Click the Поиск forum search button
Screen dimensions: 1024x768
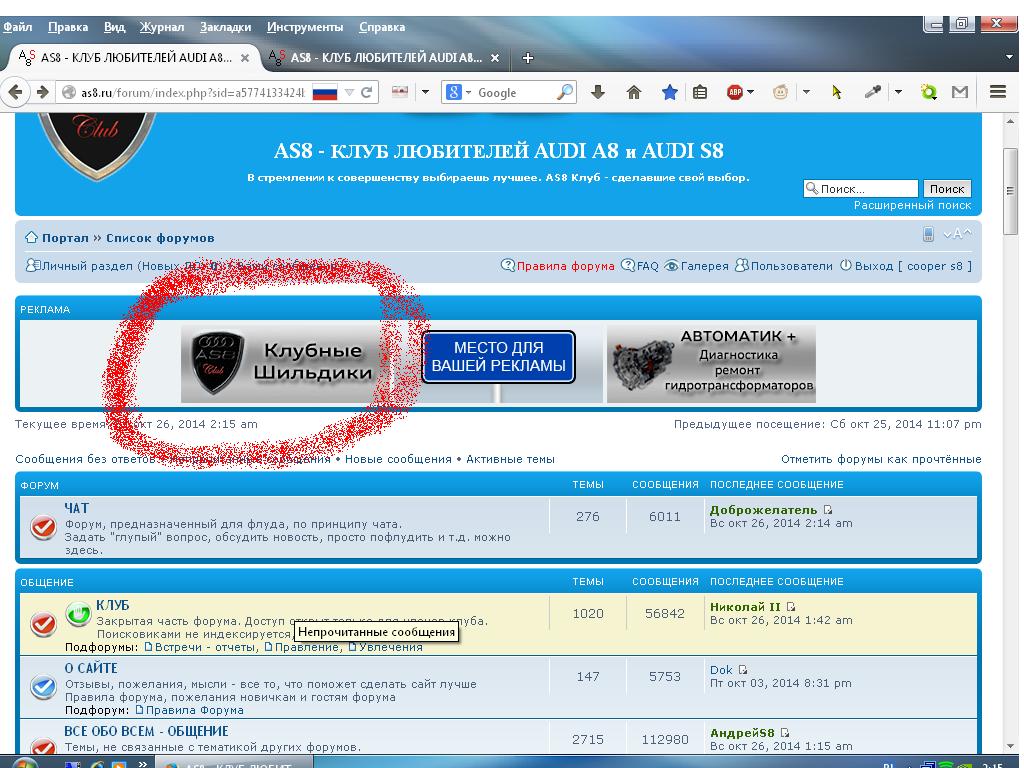946,188
